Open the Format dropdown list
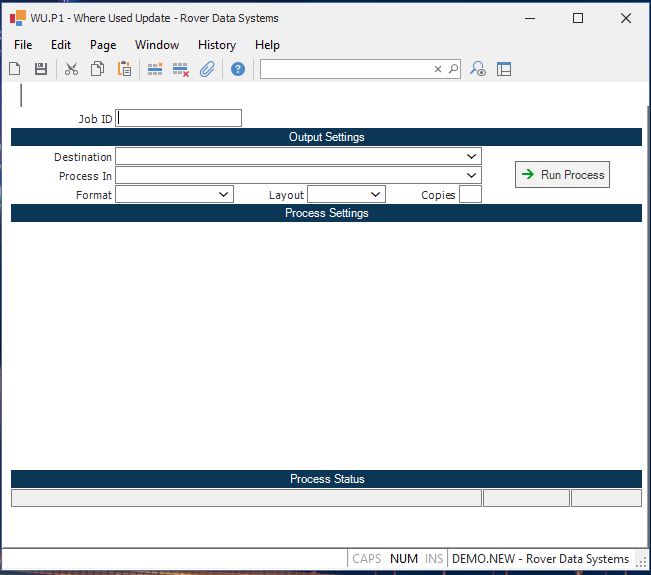This screenshot has height=575, width=651. coord(223,195)
